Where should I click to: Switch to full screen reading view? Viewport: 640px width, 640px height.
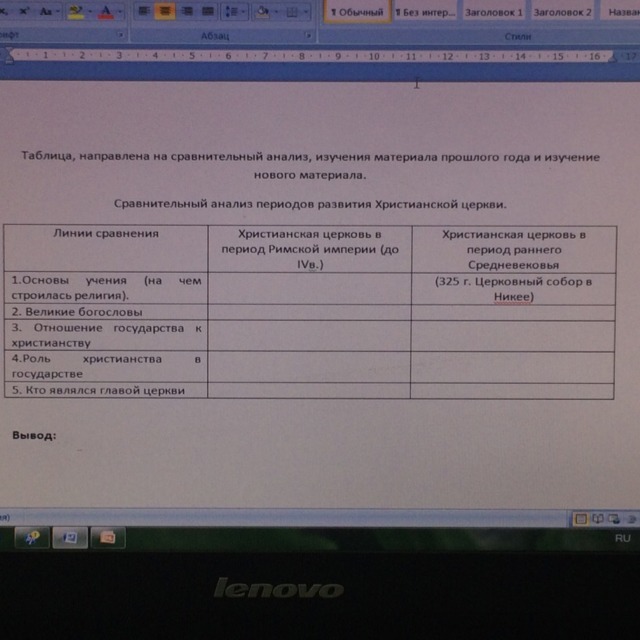597,518
